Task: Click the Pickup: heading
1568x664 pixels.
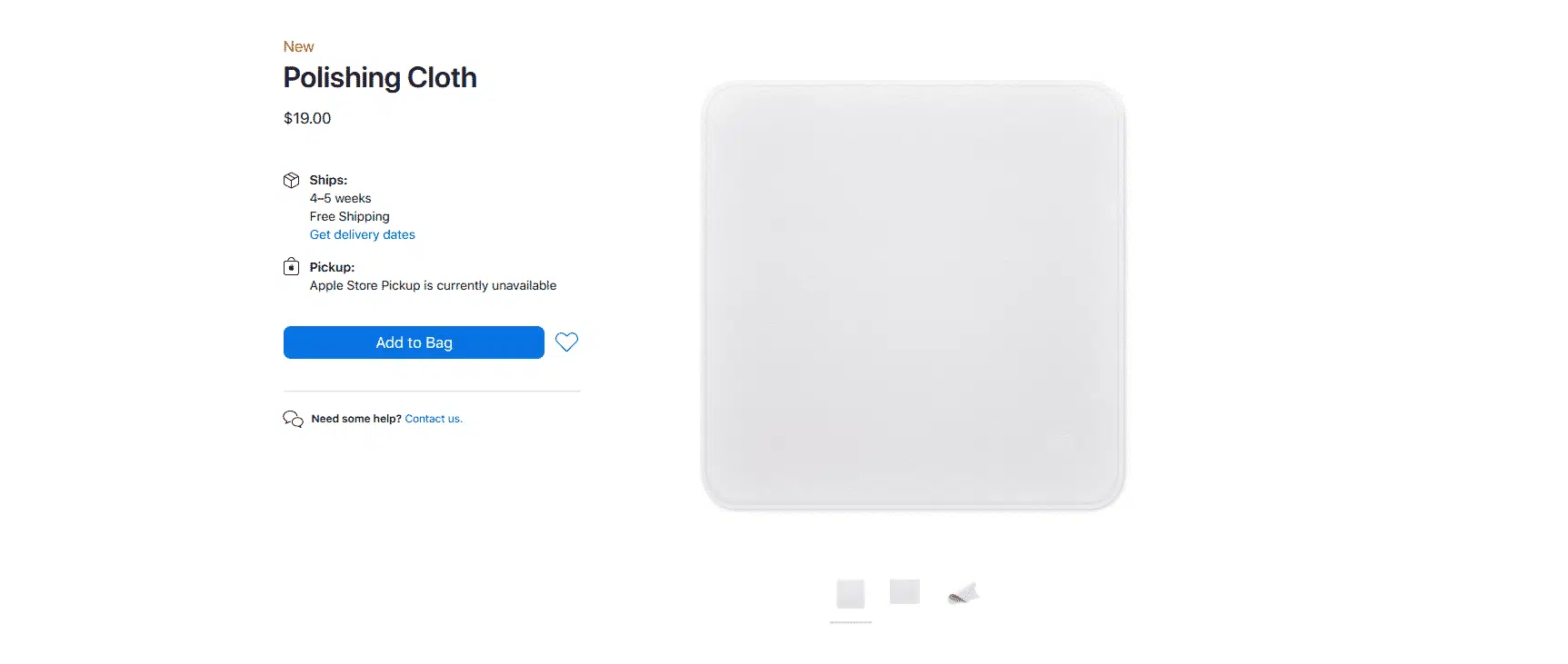Action: [332, 267]
